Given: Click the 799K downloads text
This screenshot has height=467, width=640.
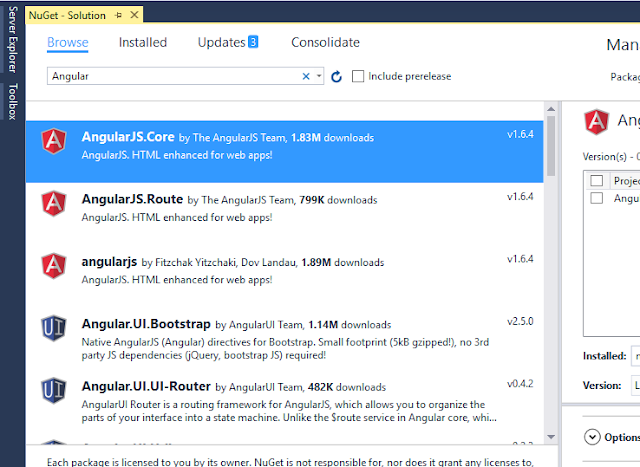Looking at the screenshot, I should 338,200.
